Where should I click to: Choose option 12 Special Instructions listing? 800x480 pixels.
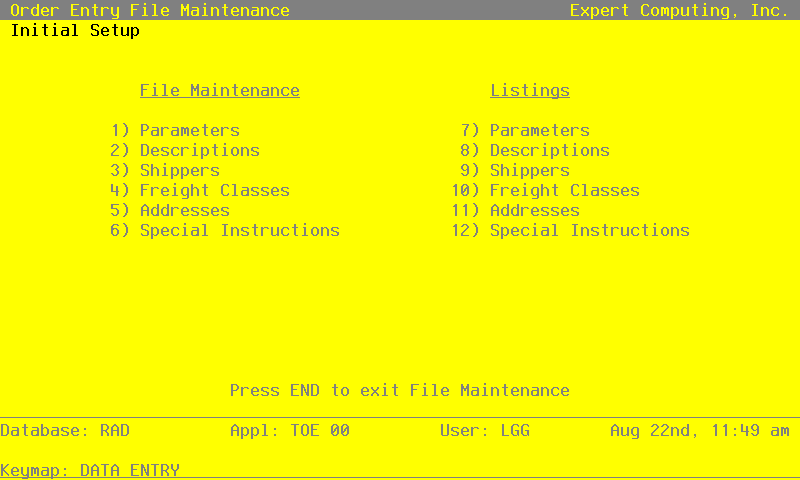570,231
